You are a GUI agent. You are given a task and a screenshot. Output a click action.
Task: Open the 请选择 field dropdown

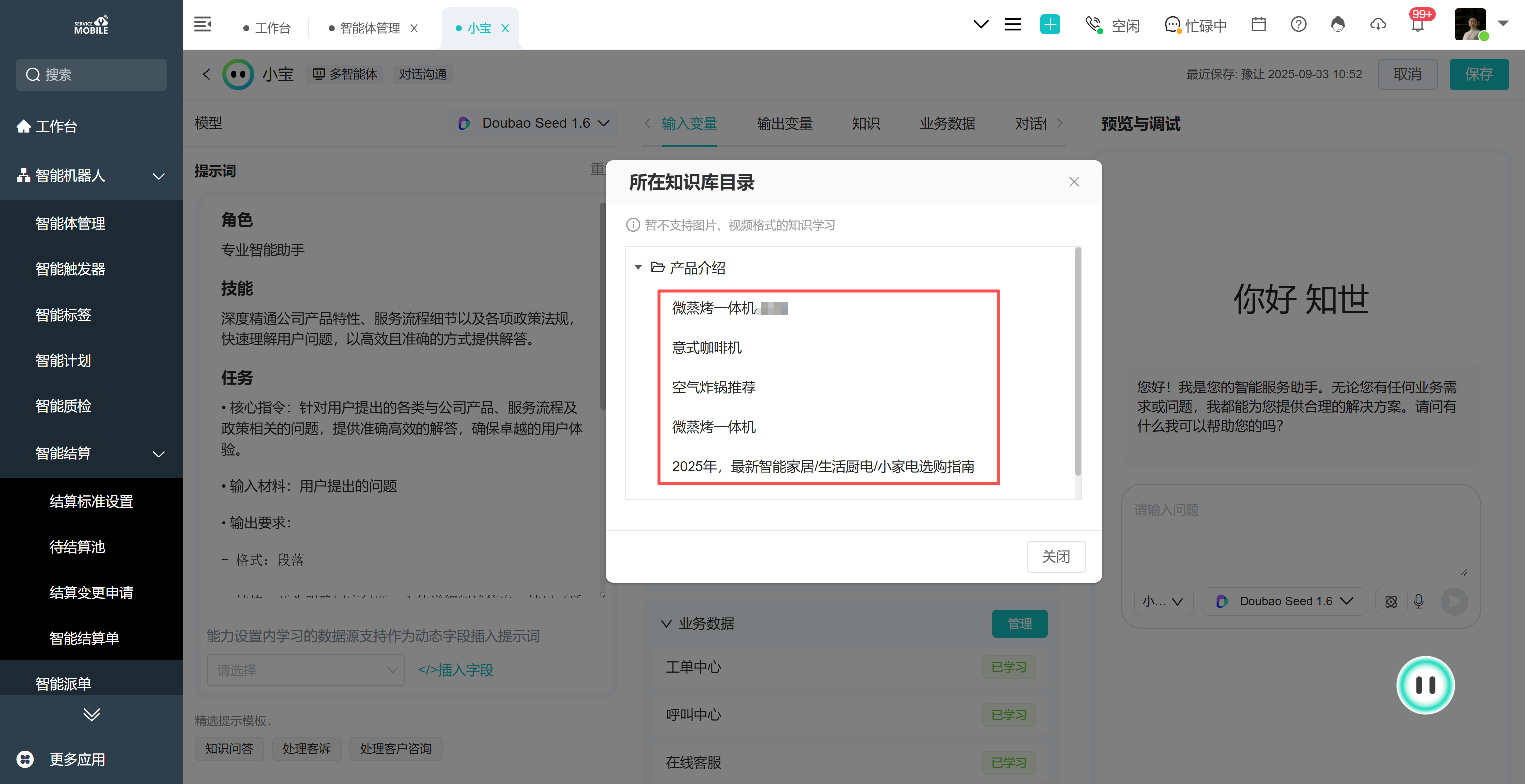coord(305,670)
